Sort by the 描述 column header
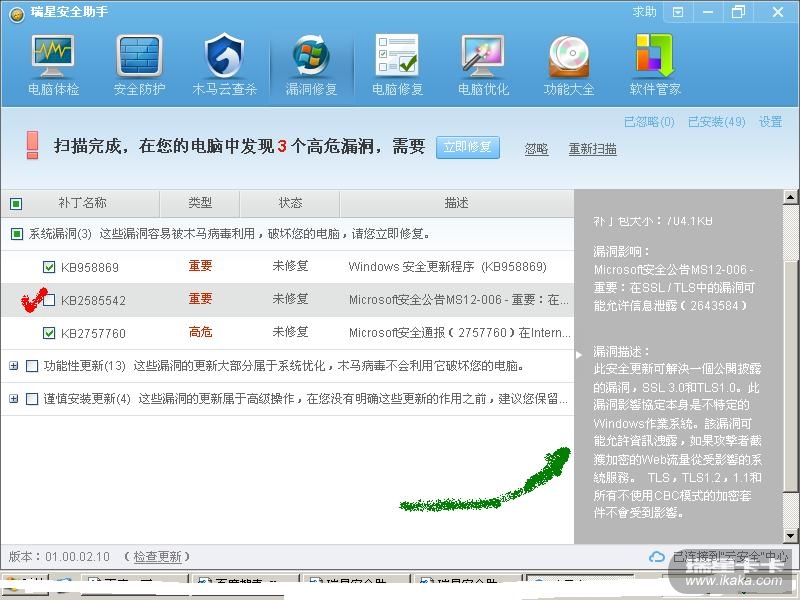 (456, 203)
